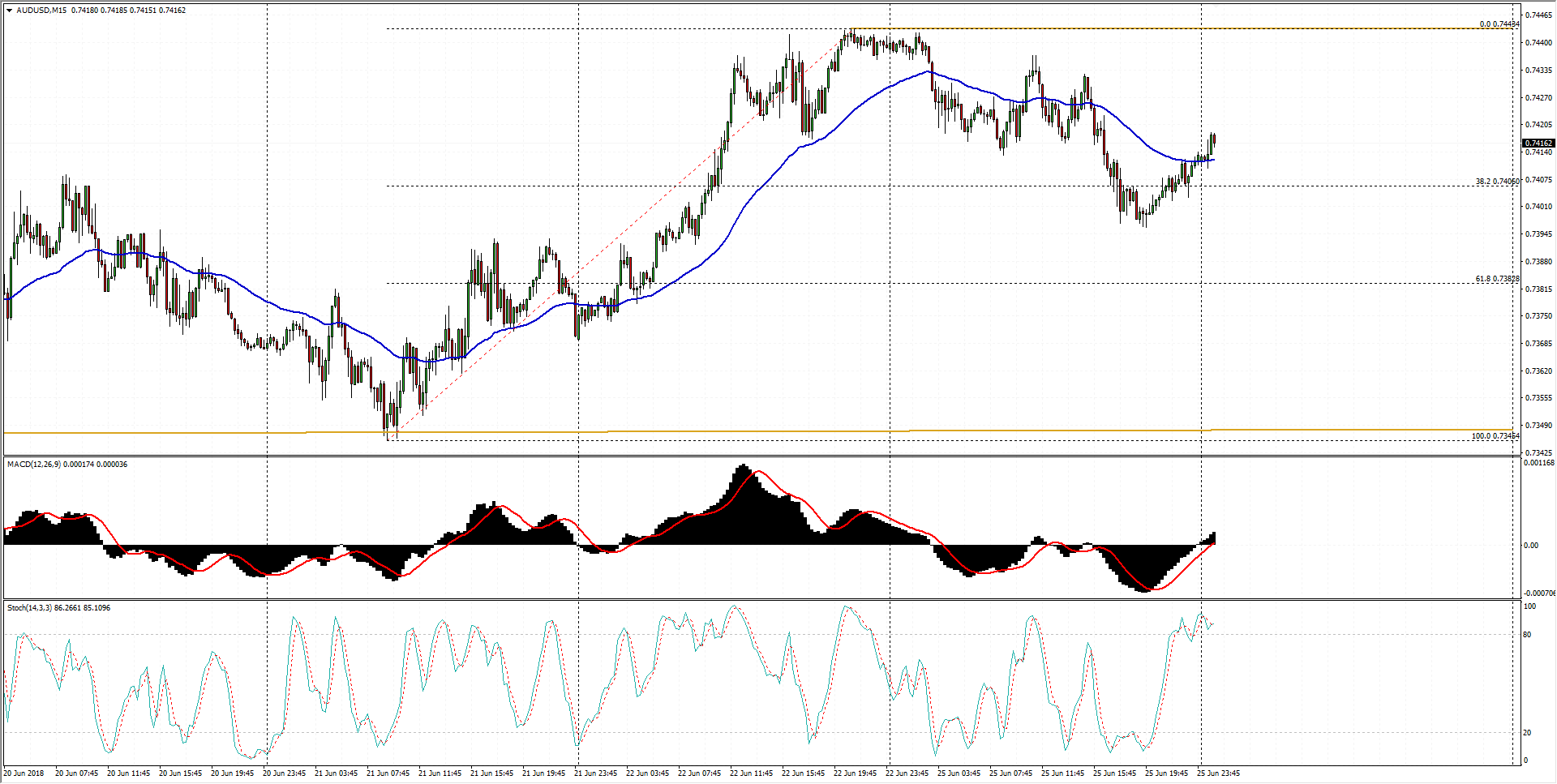Image resolution: width=1557 pixels, height=784 pixels.
Task: Click the Fibonacci 0.0 level label
Action: pos(1498,24)
